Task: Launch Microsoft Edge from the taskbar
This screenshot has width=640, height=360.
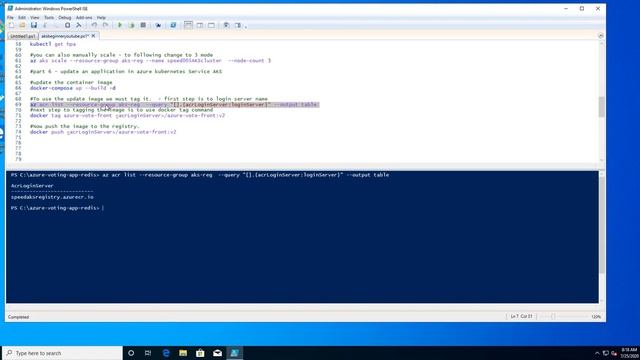Action: 166,353
